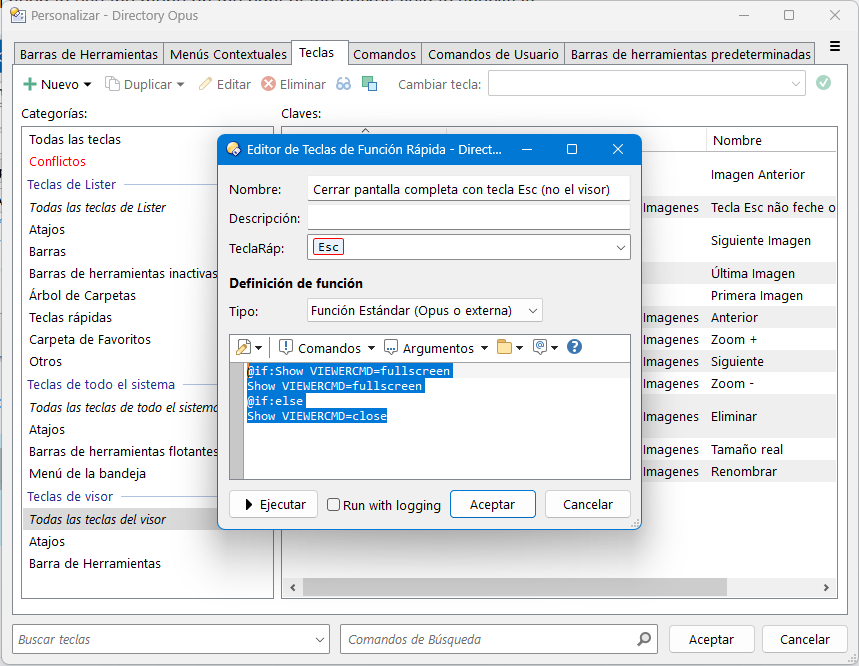Open the Tipo function type dropdown
Image resolution: width=859 pixels, height=666 pixels.
(425, 311)
